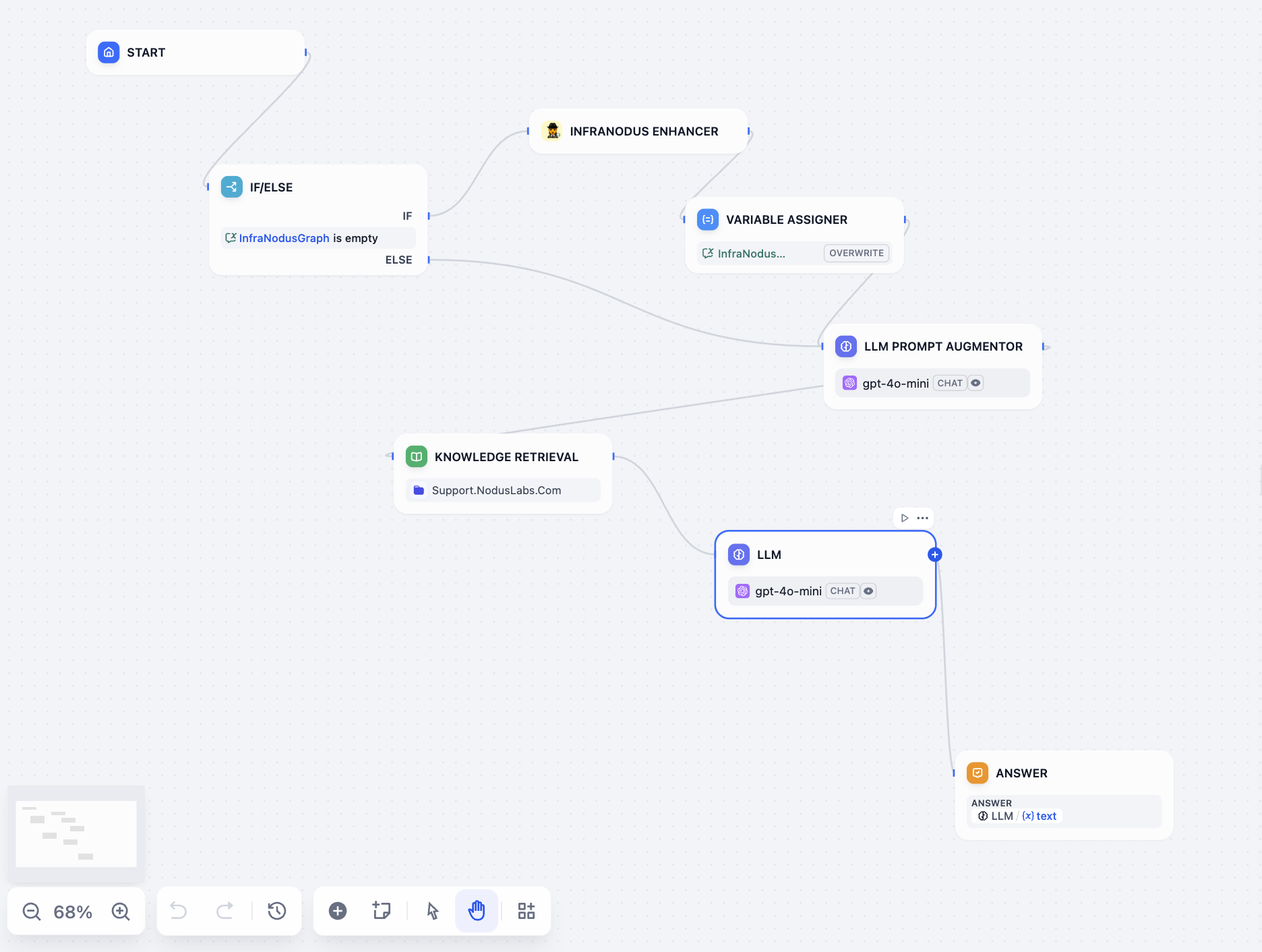Redo the last change

[x=224, y=911]
